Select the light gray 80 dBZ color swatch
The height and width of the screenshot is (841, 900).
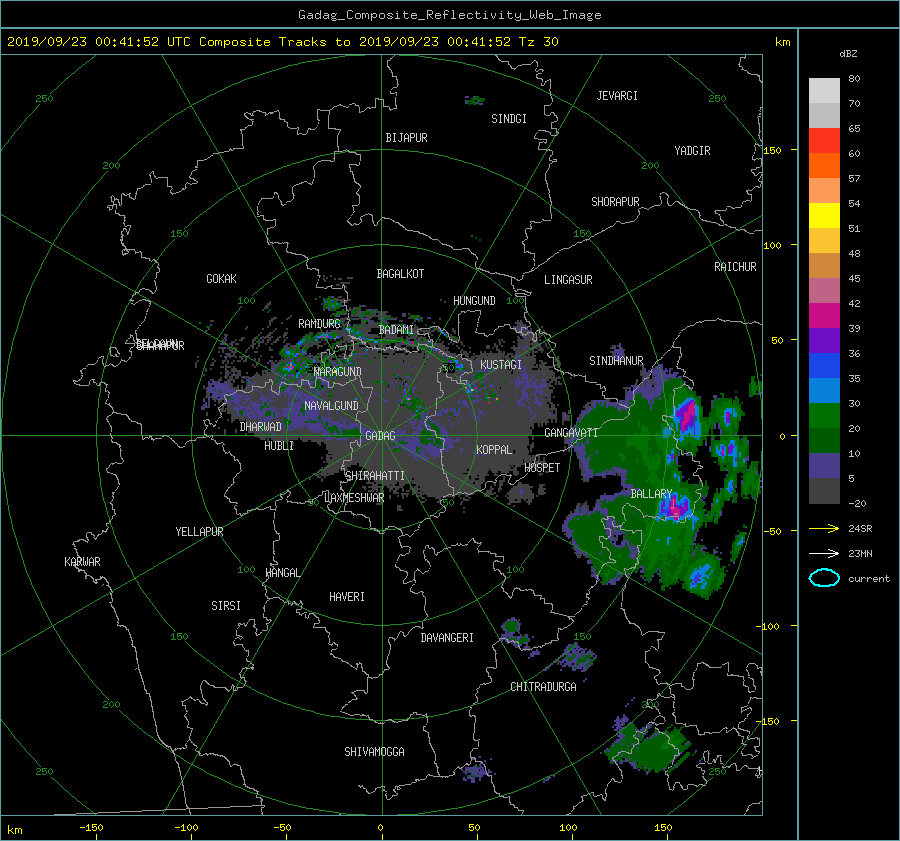pyautogui.click(x=824, y=90)
